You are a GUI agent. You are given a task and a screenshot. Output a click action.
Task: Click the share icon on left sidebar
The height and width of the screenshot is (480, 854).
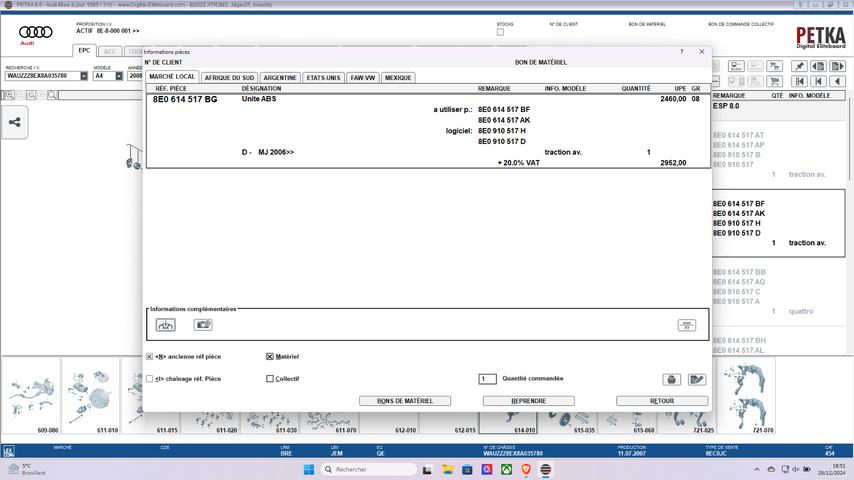15,123
